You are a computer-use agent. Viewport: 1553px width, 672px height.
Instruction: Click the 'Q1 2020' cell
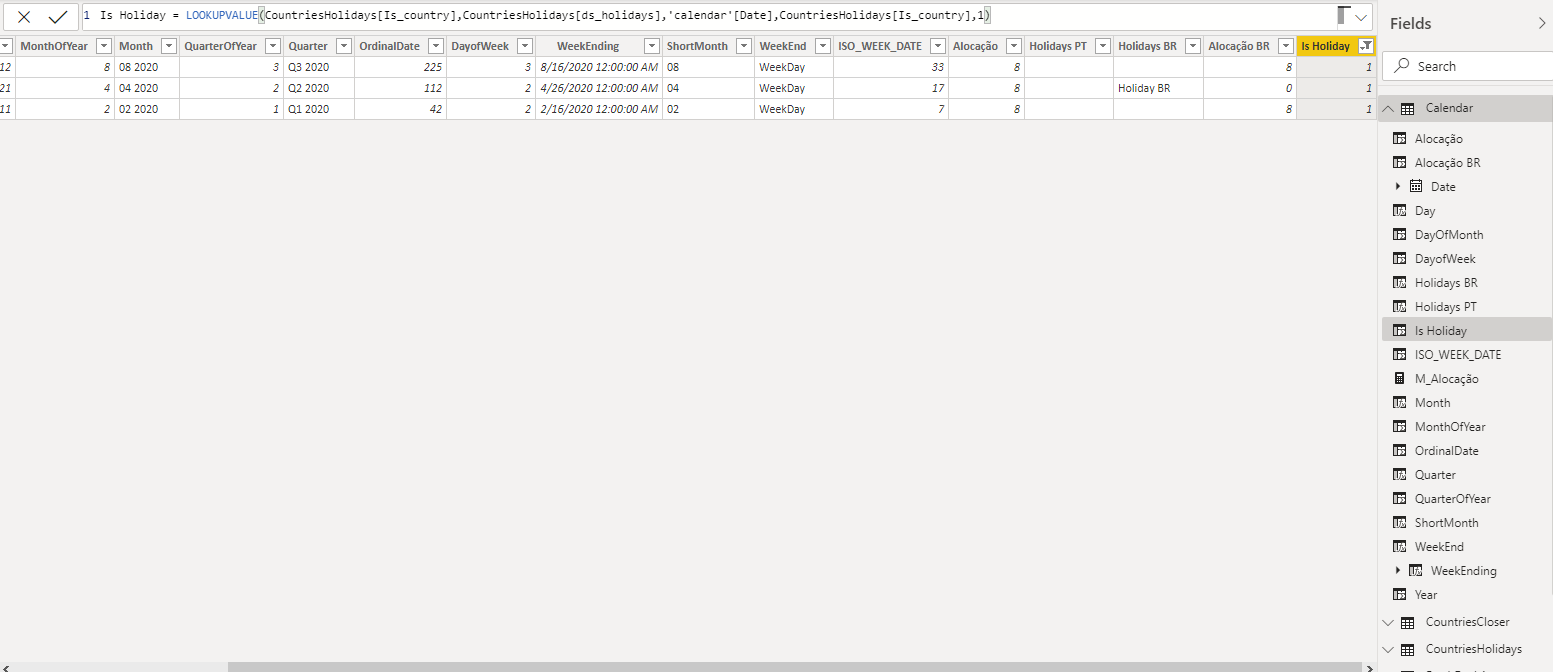[319, 109]
